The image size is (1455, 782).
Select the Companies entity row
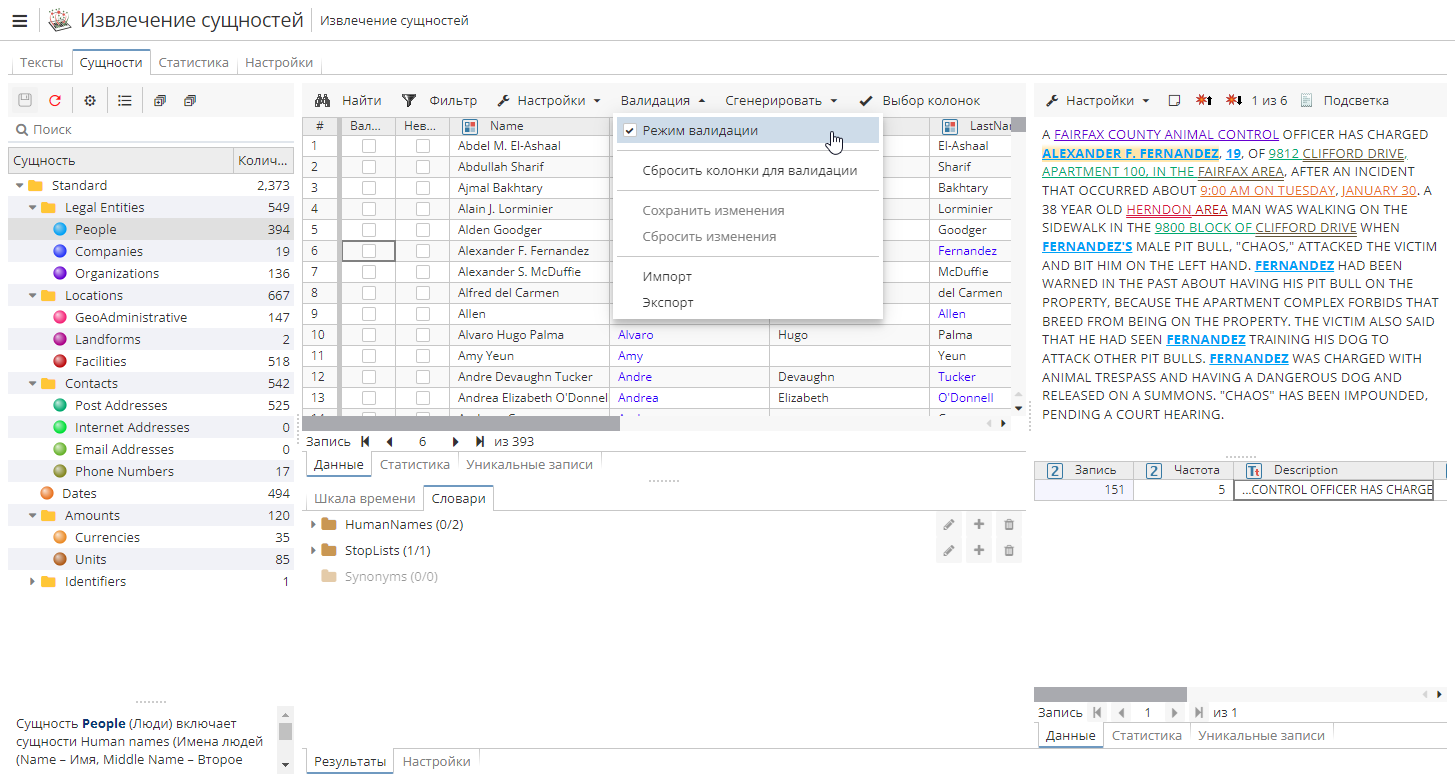pos(151,252)
